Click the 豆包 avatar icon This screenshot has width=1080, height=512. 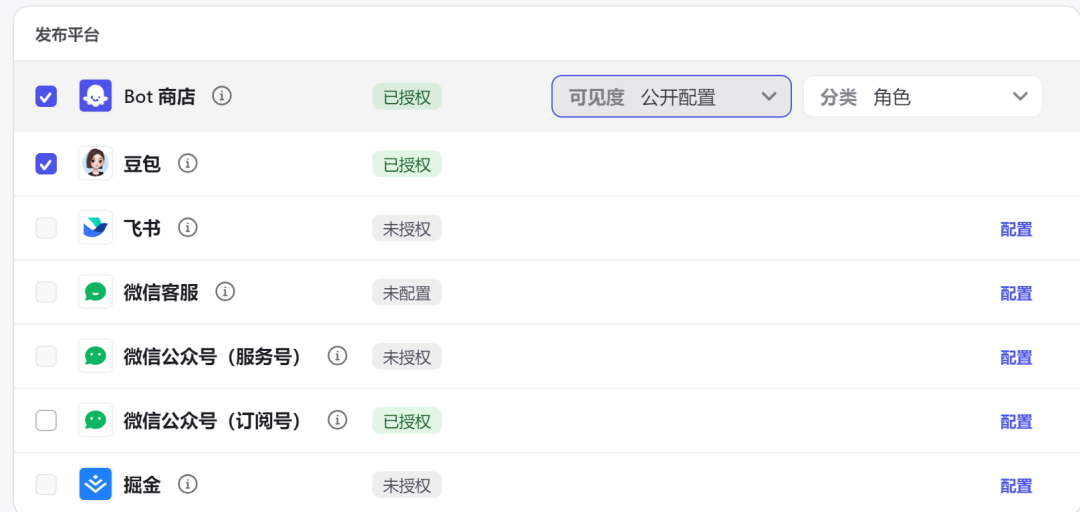tap(96, 163)
